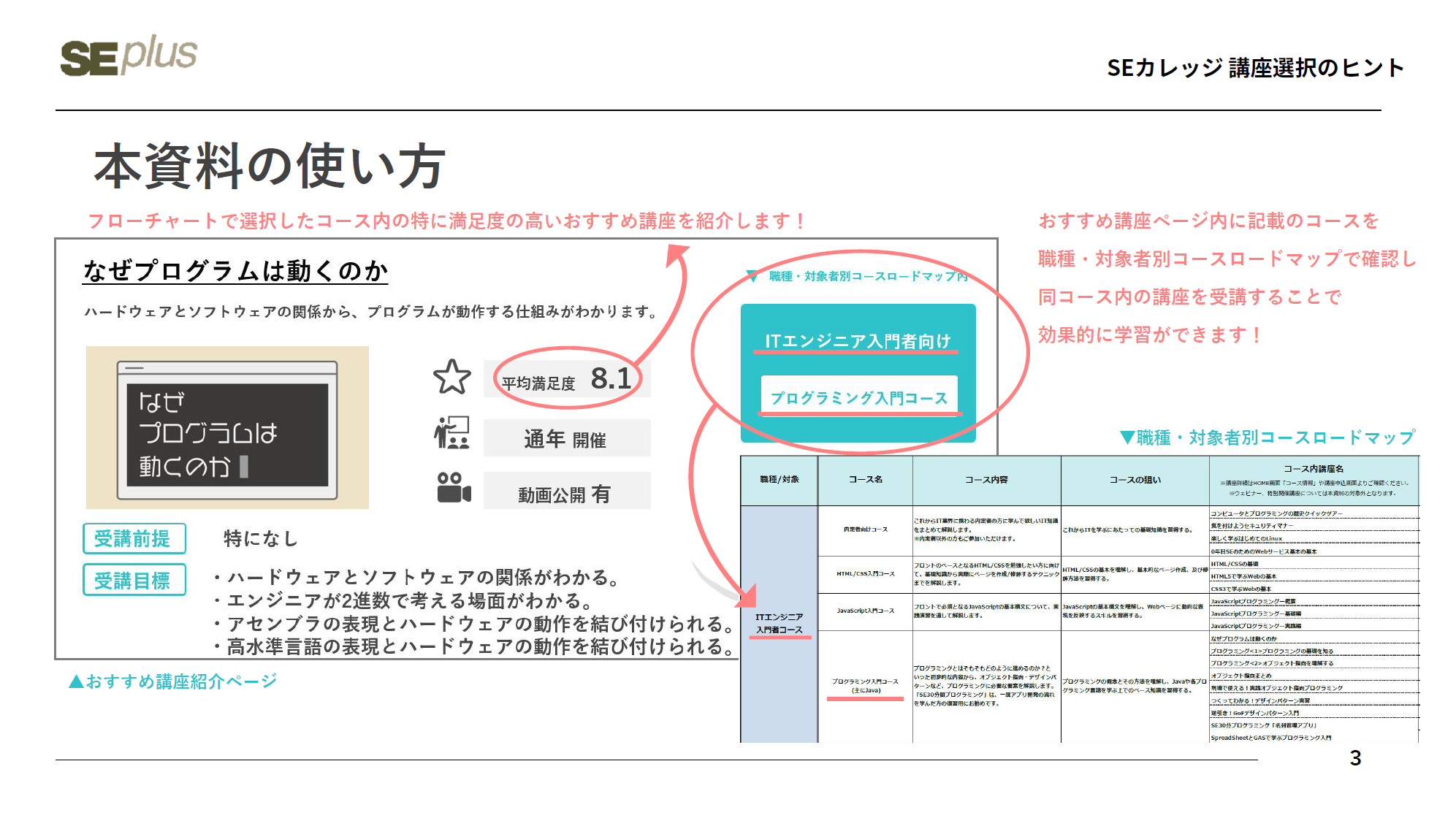Screen dimensions: 1456x818
Task: Click the 内定者向けコース cell
Action: tap(866, 530)
